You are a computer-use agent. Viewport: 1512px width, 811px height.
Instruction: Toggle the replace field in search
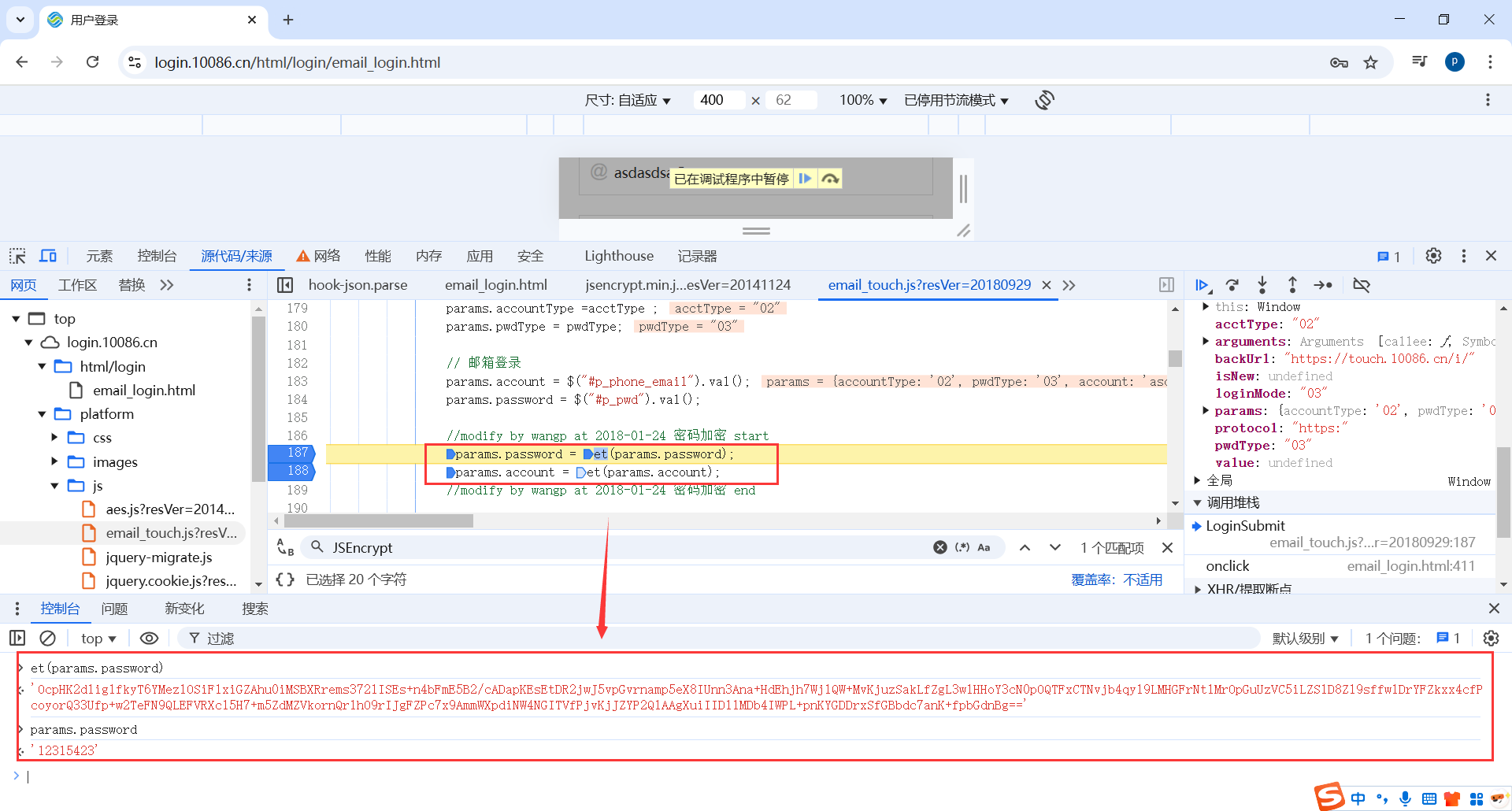[x=285, y=547]
